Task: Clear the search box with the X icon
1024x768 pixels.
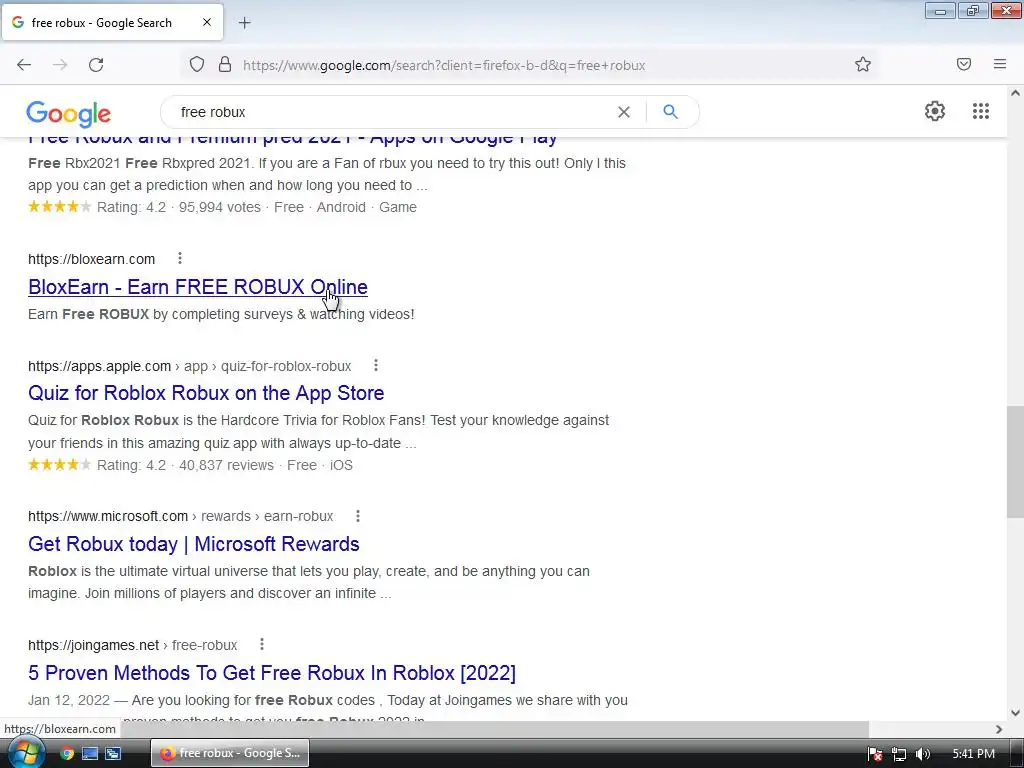Action: (x=624, y=112)
